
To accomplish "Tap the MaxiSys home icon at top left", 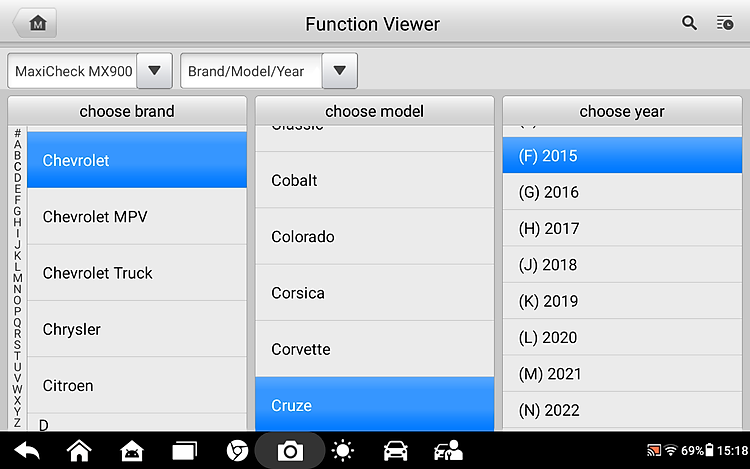I will click(x=35, y=23).
